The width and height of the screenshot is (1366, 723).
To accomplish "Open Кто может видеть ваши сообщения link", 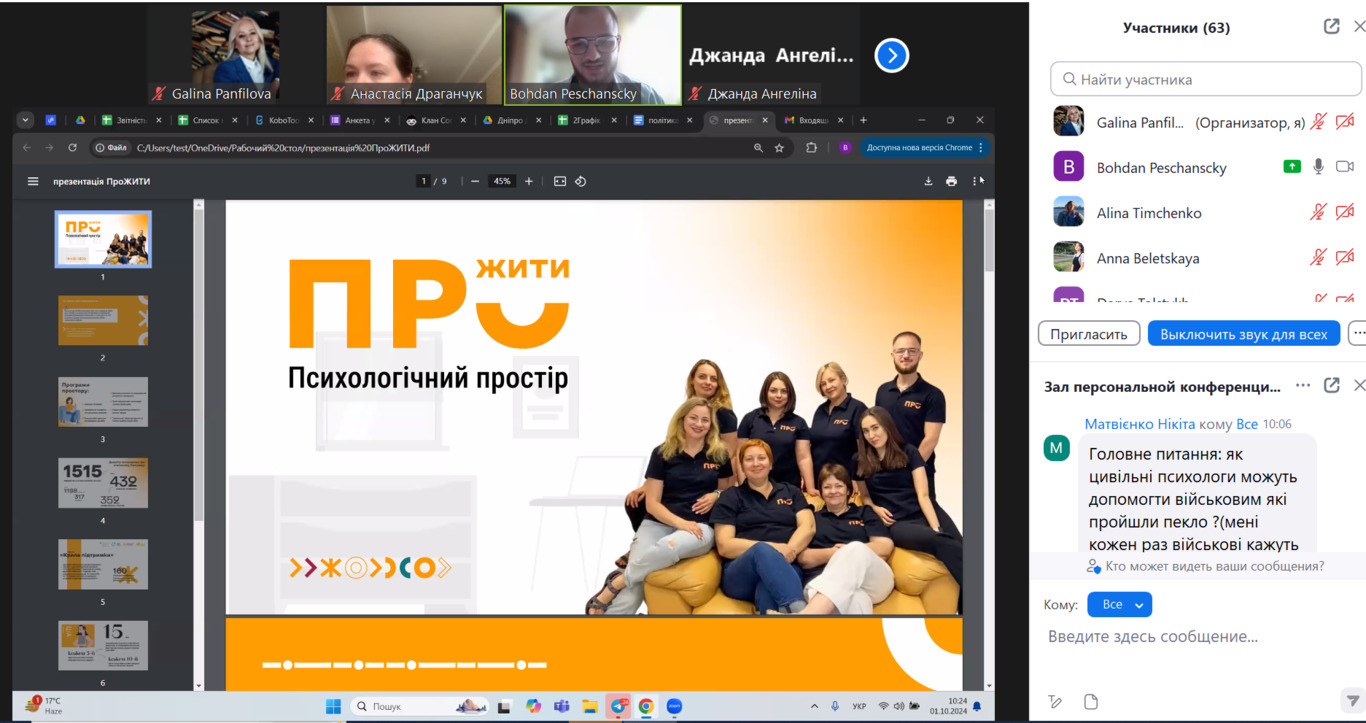I will click(x=1214, y=566).
